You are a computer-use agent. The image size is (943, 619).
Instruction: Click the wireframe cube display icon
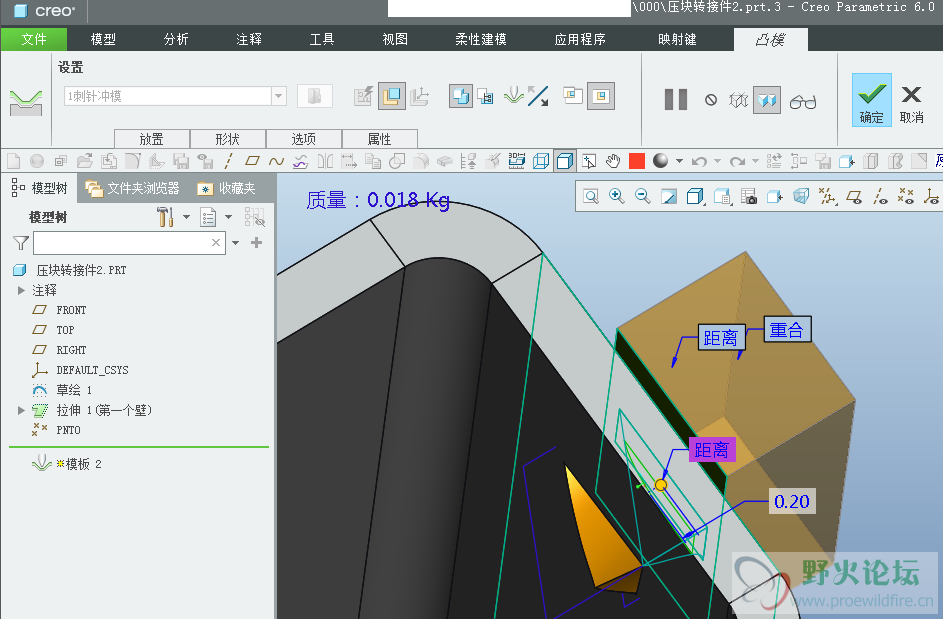[x=541, y=161]
